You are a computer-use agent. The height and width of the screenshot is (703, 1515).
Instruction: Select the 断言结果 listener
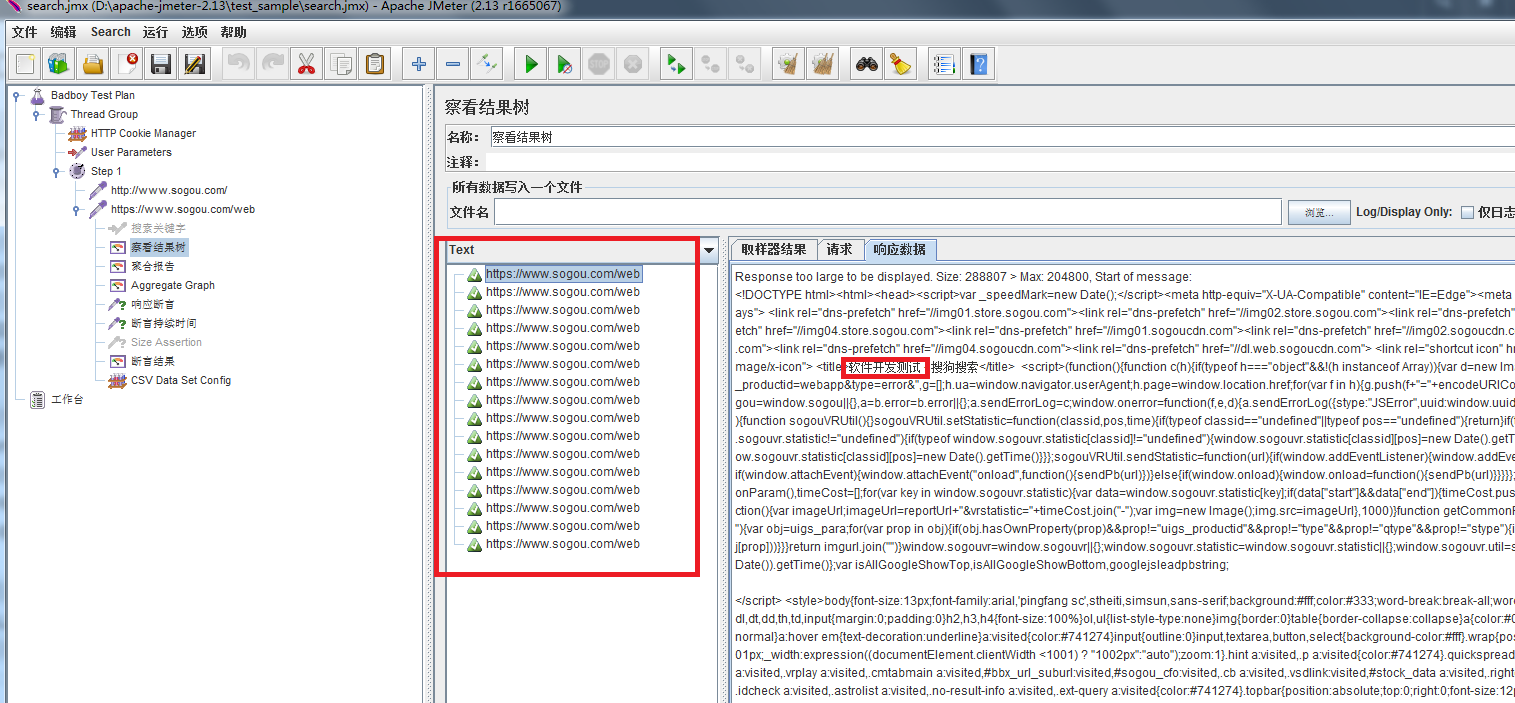(153, 362)
